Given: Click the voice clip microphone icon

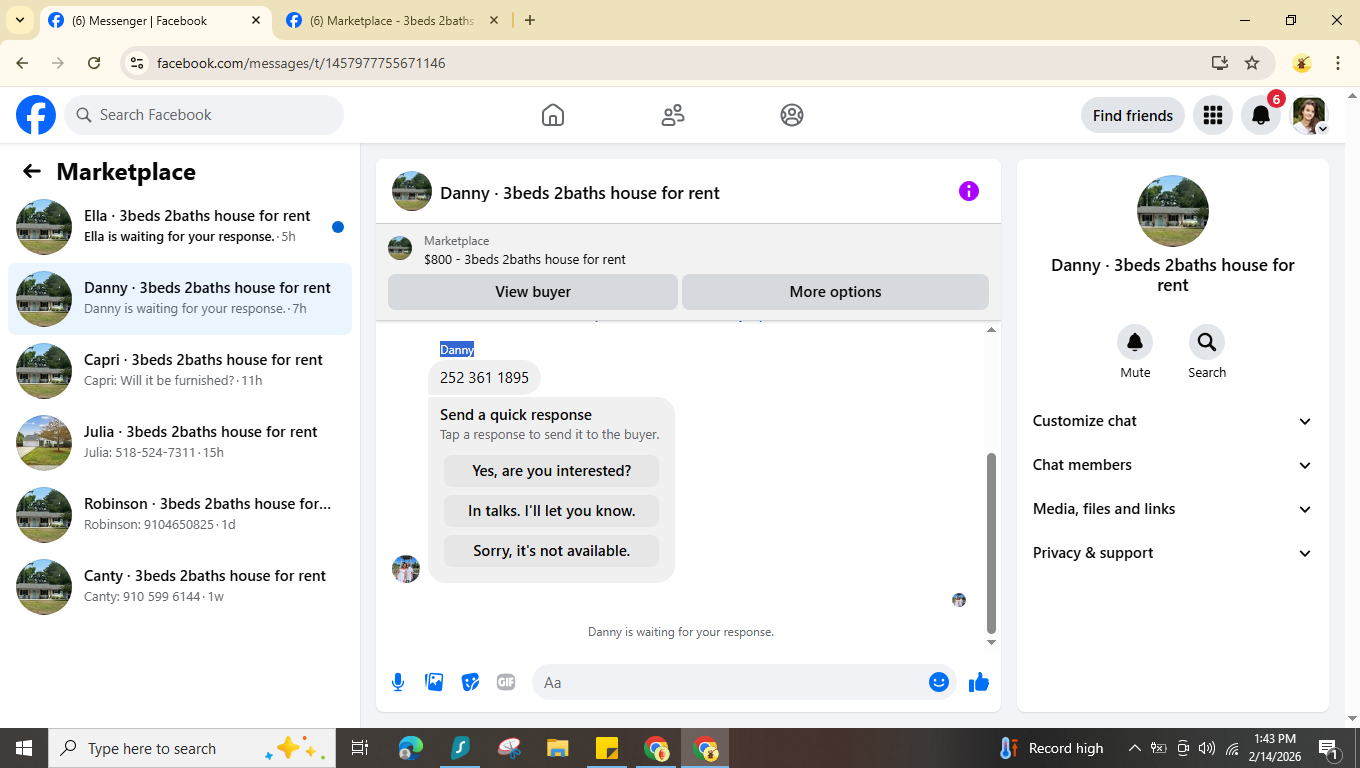Looking at the screenshot, I should (x=398, y=682).
